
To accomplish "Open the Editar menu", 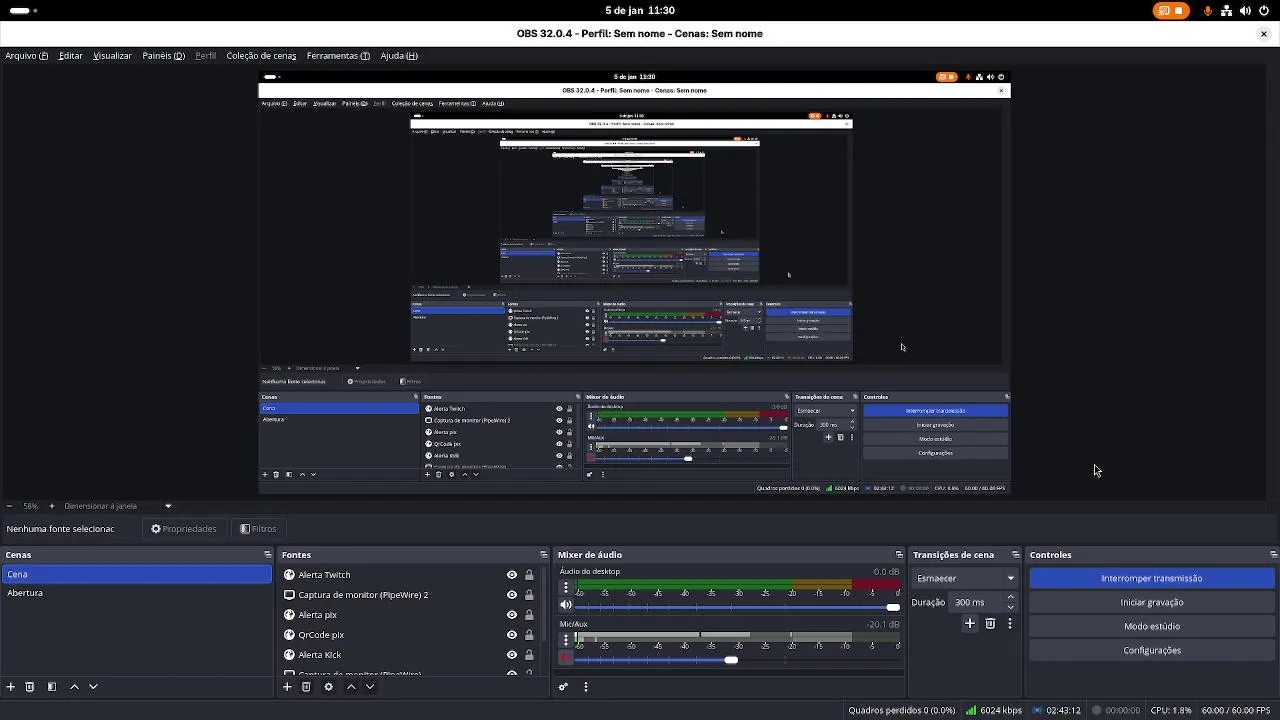I will coord(70,56).
